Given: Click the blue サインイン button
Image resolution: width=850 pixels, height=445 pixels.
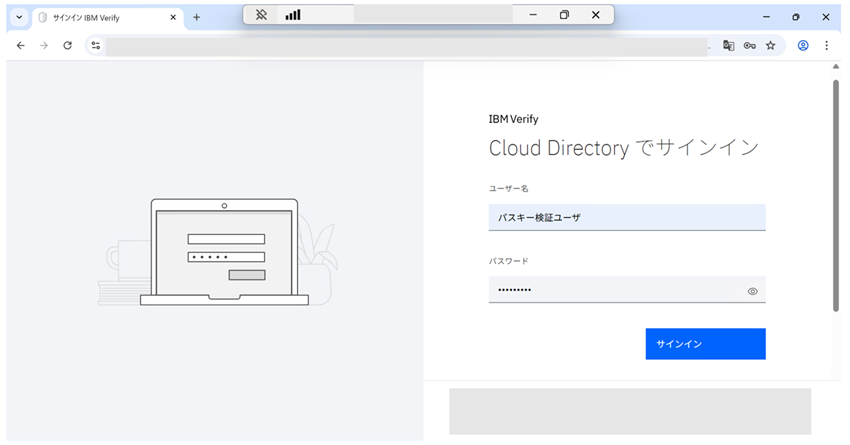Looking at the screenshot, I should pos(705,344).
